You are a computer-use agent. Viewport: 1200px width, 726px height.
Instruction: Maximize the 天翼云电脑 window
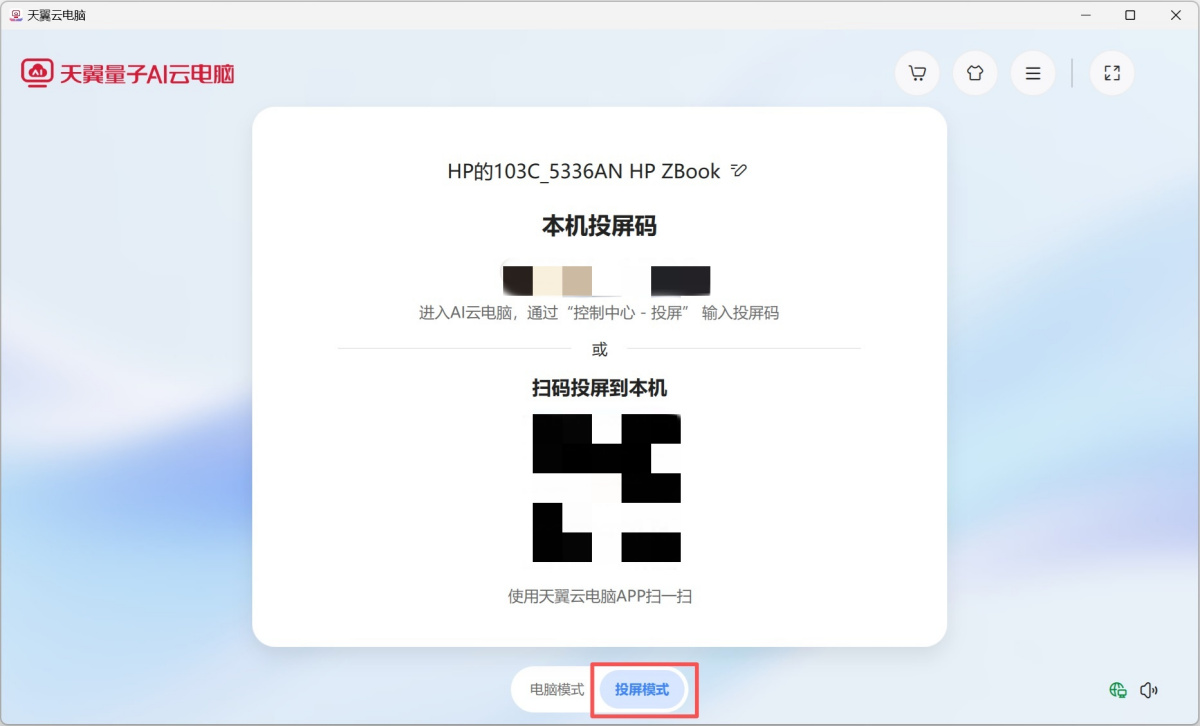pos(1130,15)
